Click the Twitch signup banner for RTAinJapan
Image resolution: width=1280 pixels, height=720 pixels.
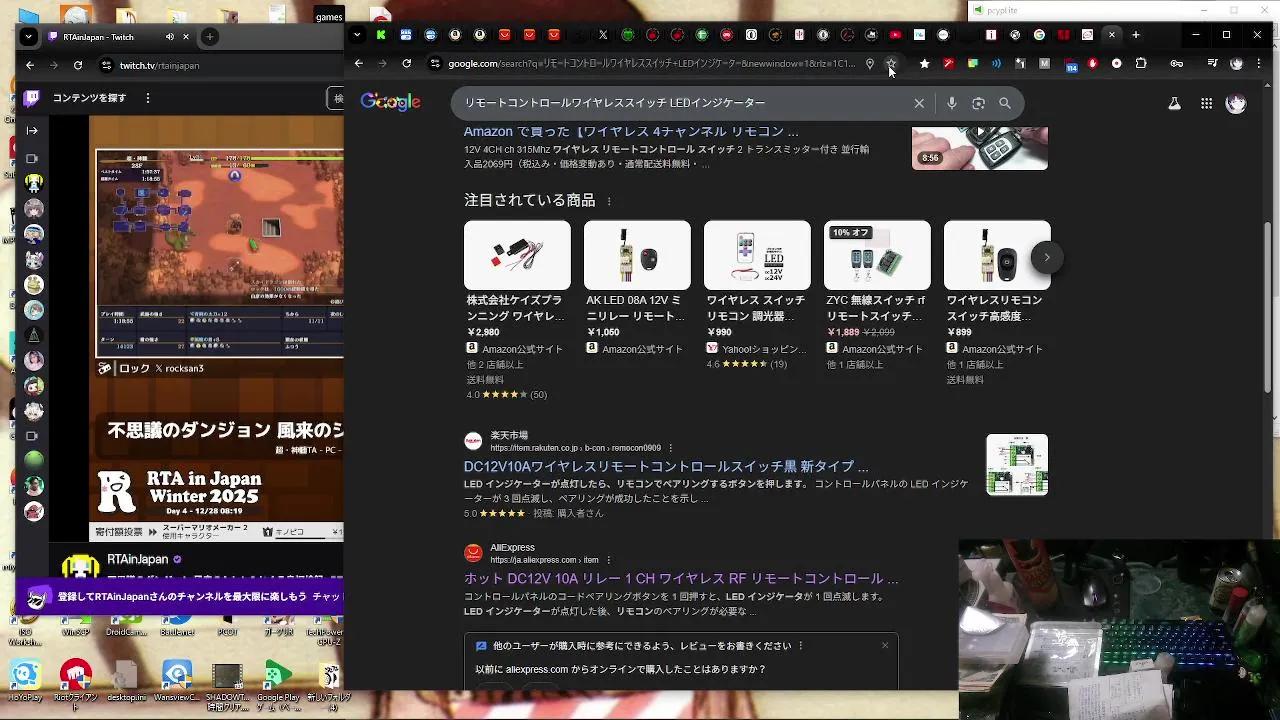(x=180, y=597)
